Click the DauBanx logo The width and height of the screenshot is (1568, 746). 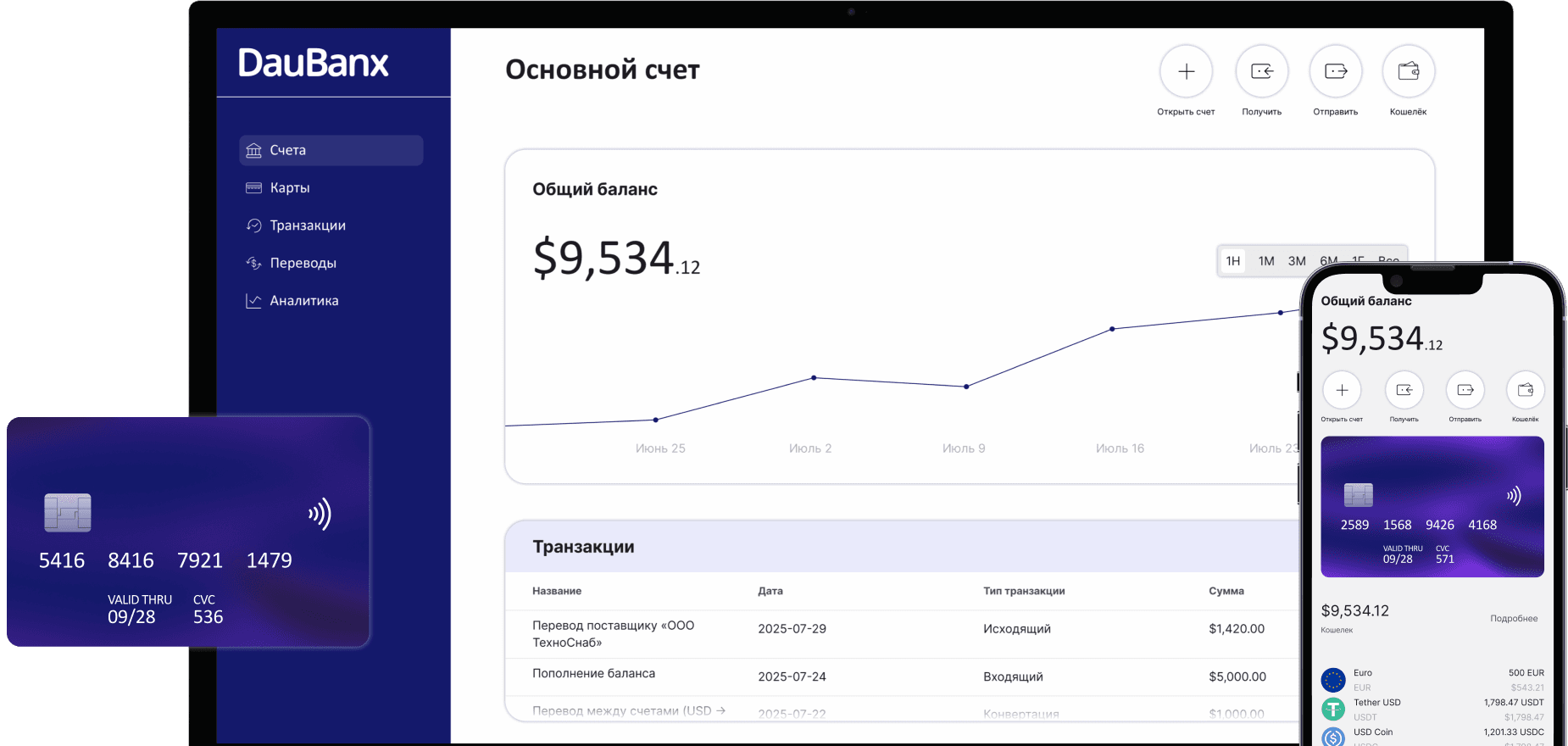[x=314, y=64]
